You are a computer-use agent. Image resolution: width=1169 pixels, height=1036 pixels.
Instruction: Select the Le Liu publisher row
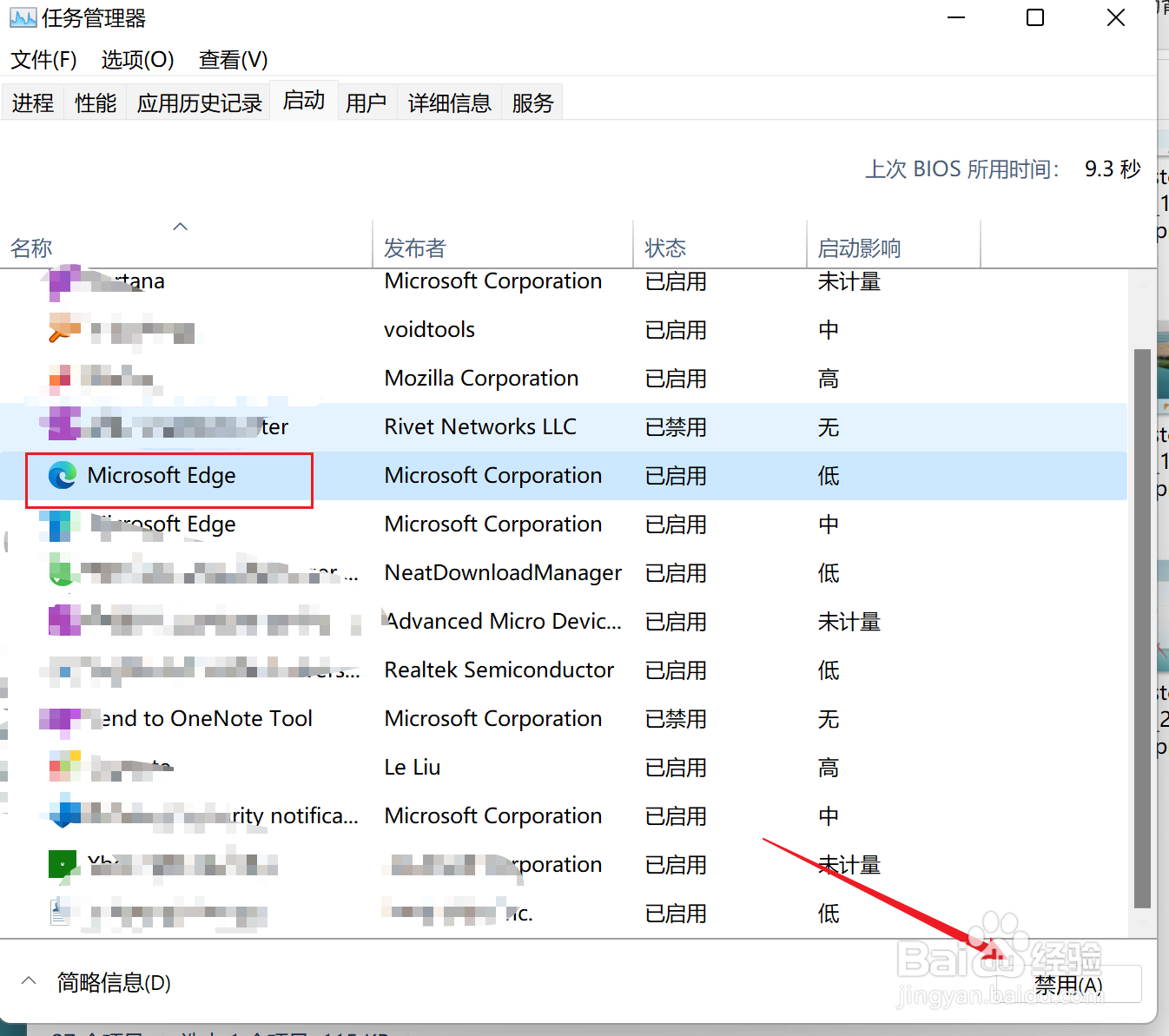564,768
